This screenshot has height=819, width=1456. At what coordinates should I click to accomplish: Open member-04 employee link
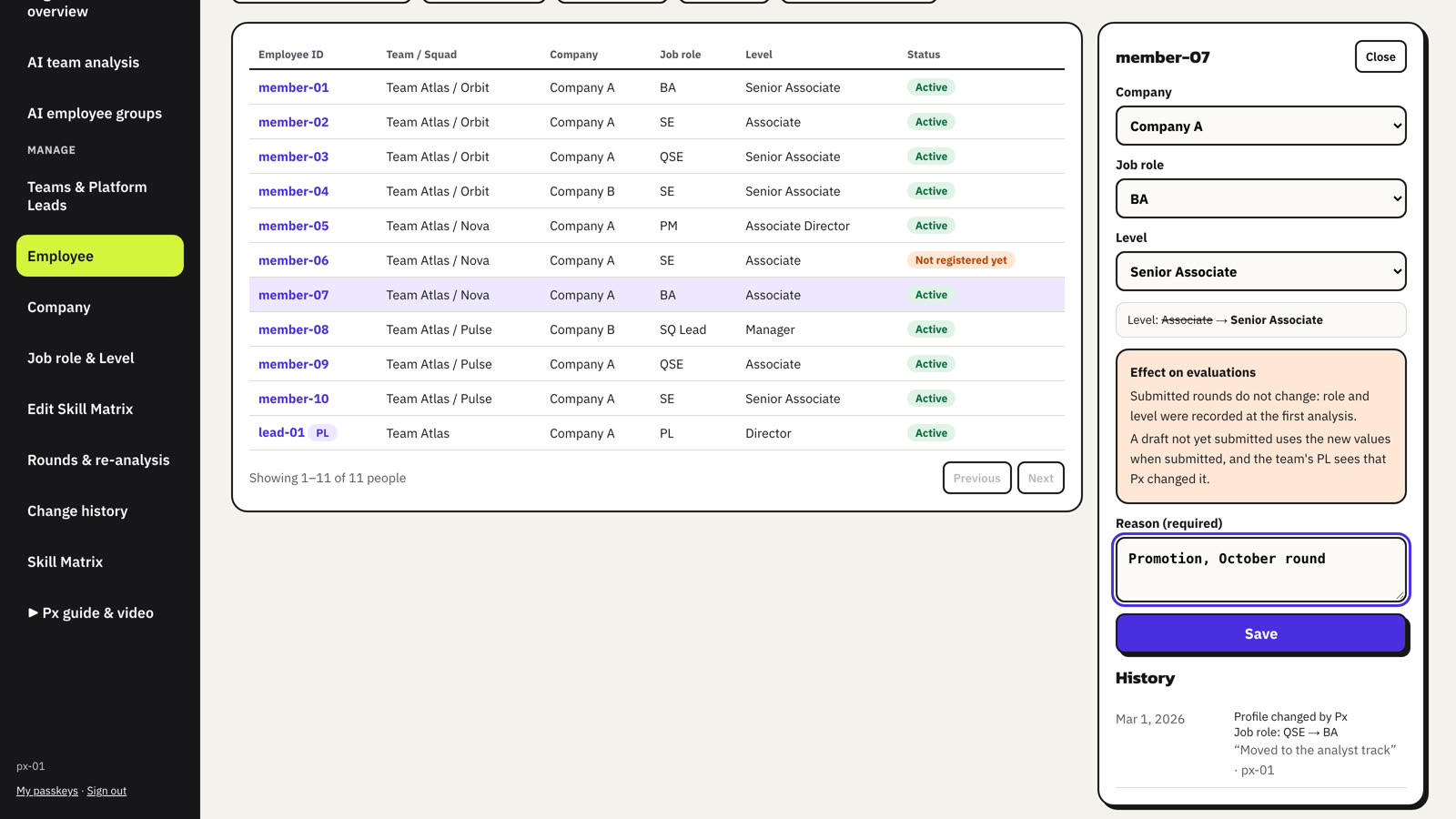coord(293,191)
